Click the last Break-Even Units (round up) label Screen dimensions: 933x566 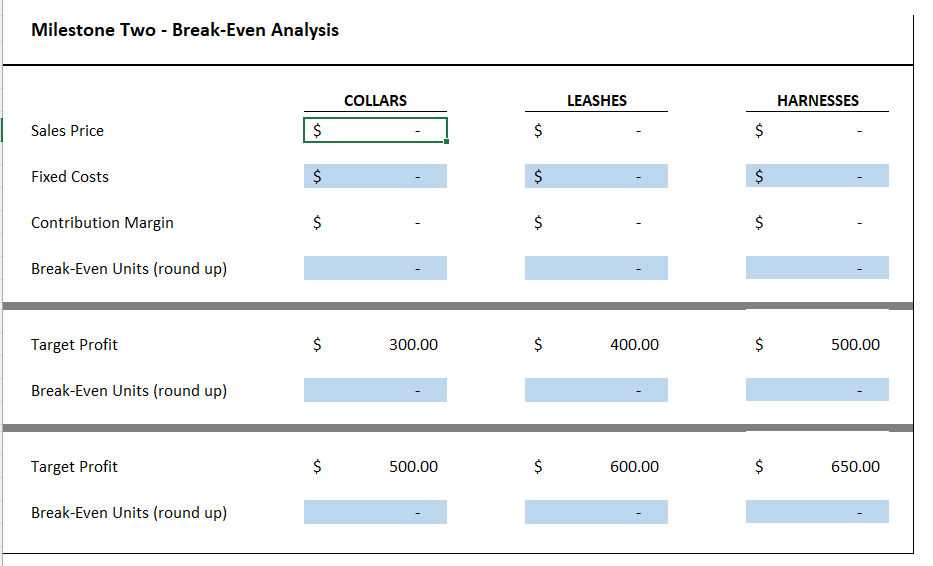(x=129, y=513)
